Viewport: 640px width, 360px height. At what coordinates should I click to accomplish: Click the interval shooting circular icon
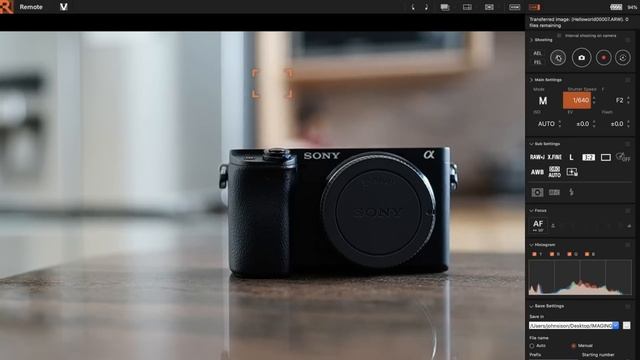tap(622, 58)
